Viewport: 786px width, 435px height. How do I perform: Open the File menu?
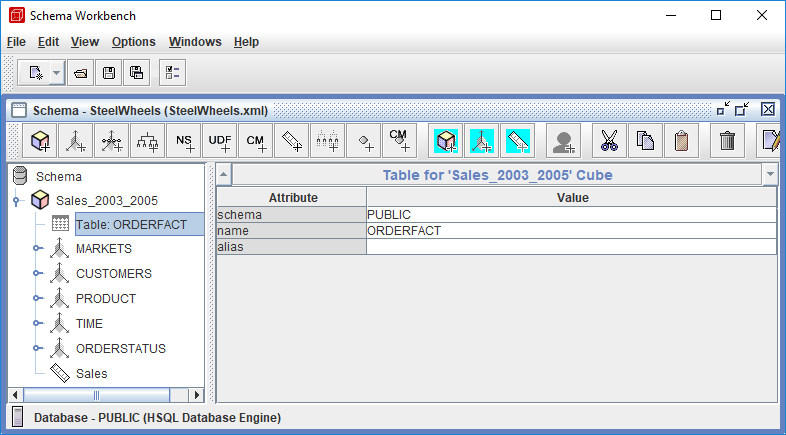[x=16, y=42]
